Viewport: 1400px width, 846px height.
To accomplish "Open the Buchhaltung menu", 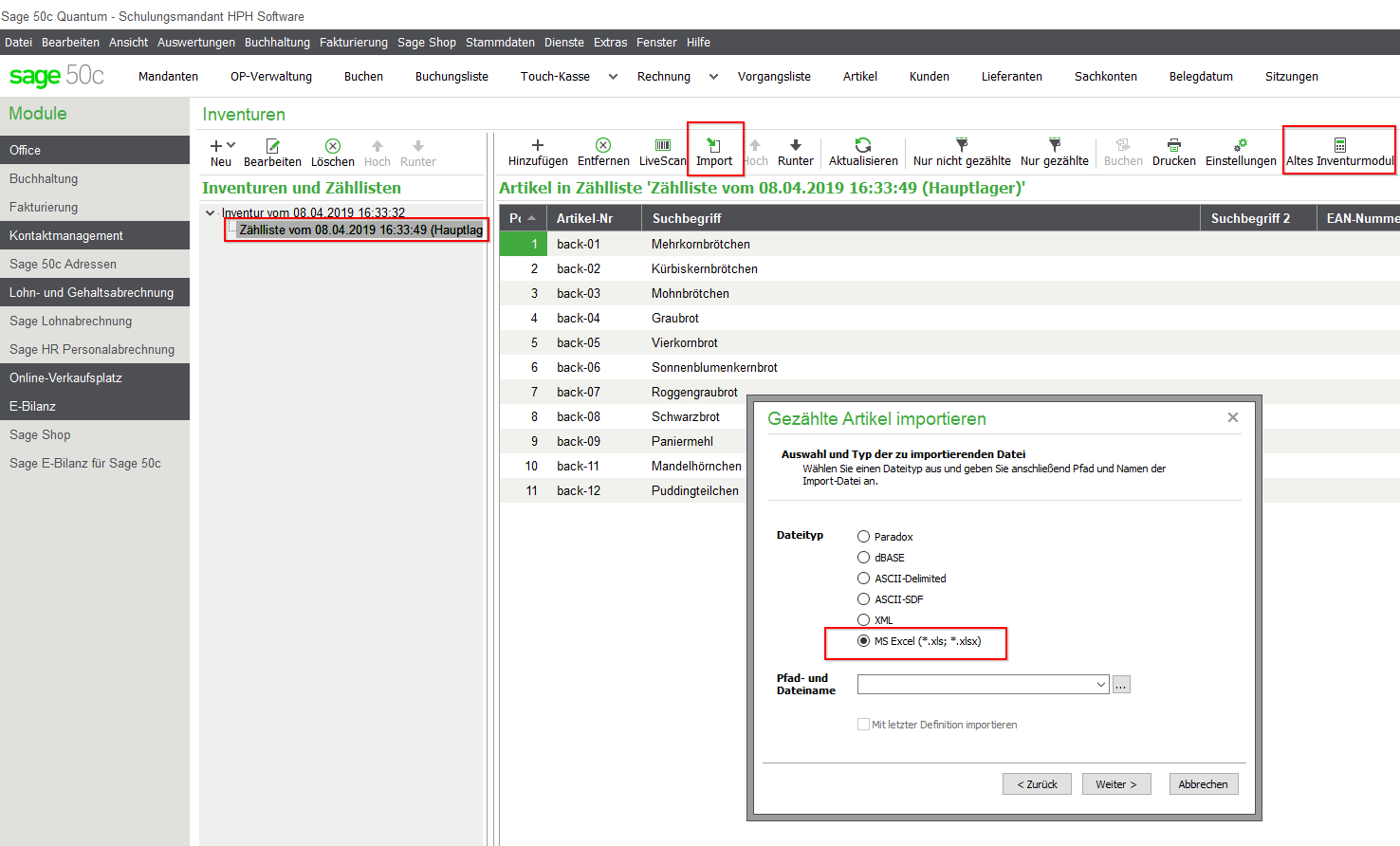I will click(277, 43).
